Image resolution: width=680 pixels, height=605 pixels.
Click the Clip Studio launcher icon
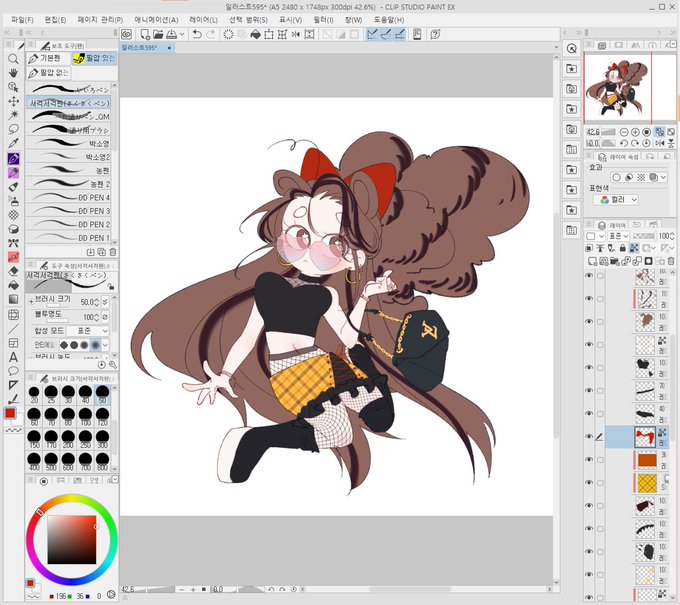point(126,34)
